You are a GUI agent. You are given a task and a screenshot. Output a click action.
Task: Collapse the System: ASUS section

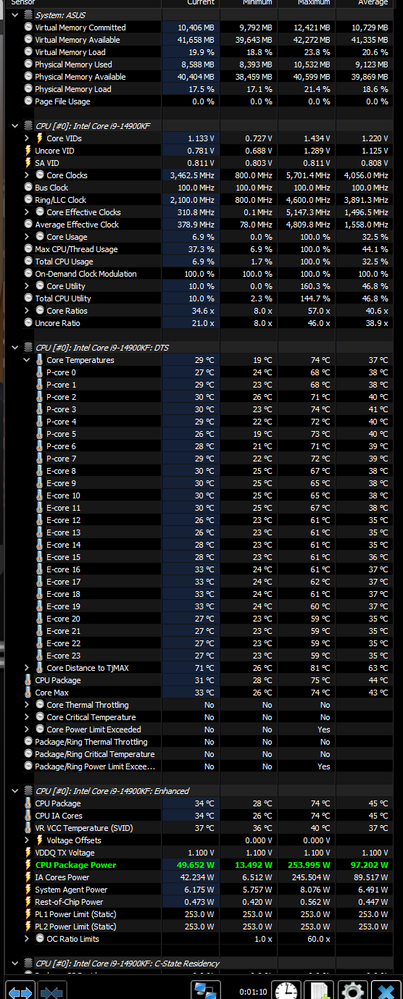point(15,14)
